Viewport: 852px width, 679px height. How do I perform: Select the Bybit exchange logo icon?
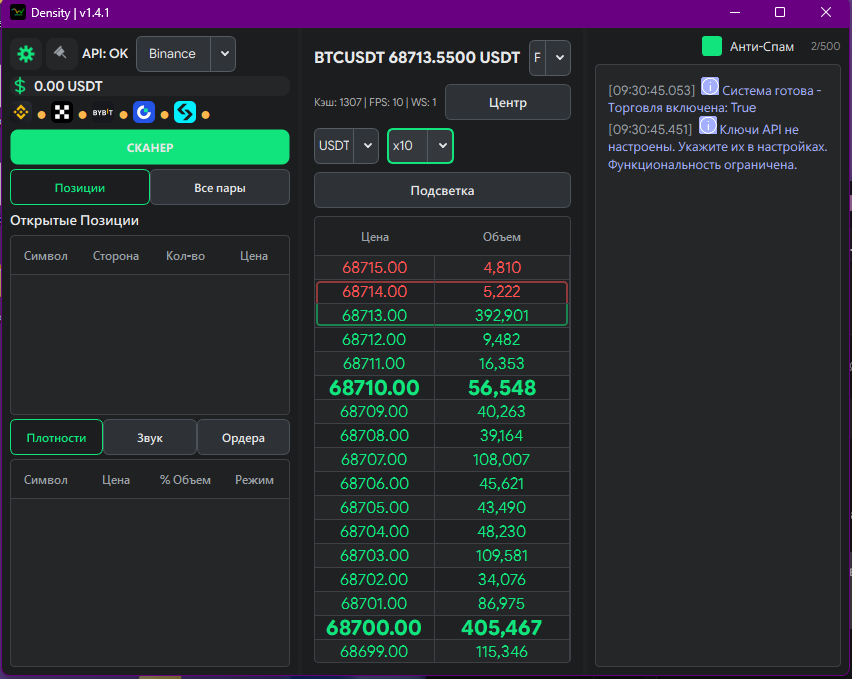pos(102,112)
